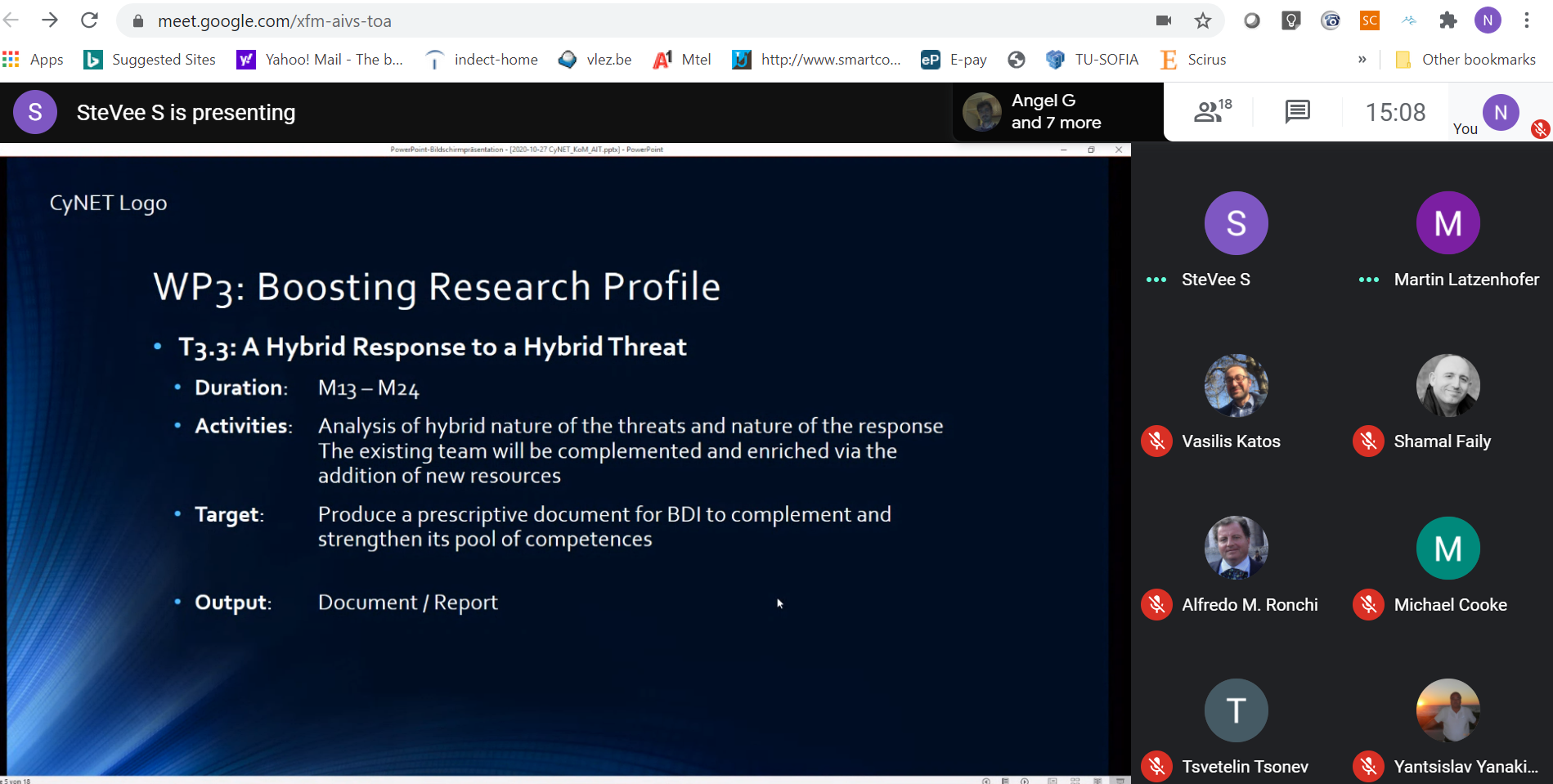The image size is (1553, 784).
Task: Click the speaking dots beside SteVee S
Action: pyautogui.click(x=1156, y=280)
